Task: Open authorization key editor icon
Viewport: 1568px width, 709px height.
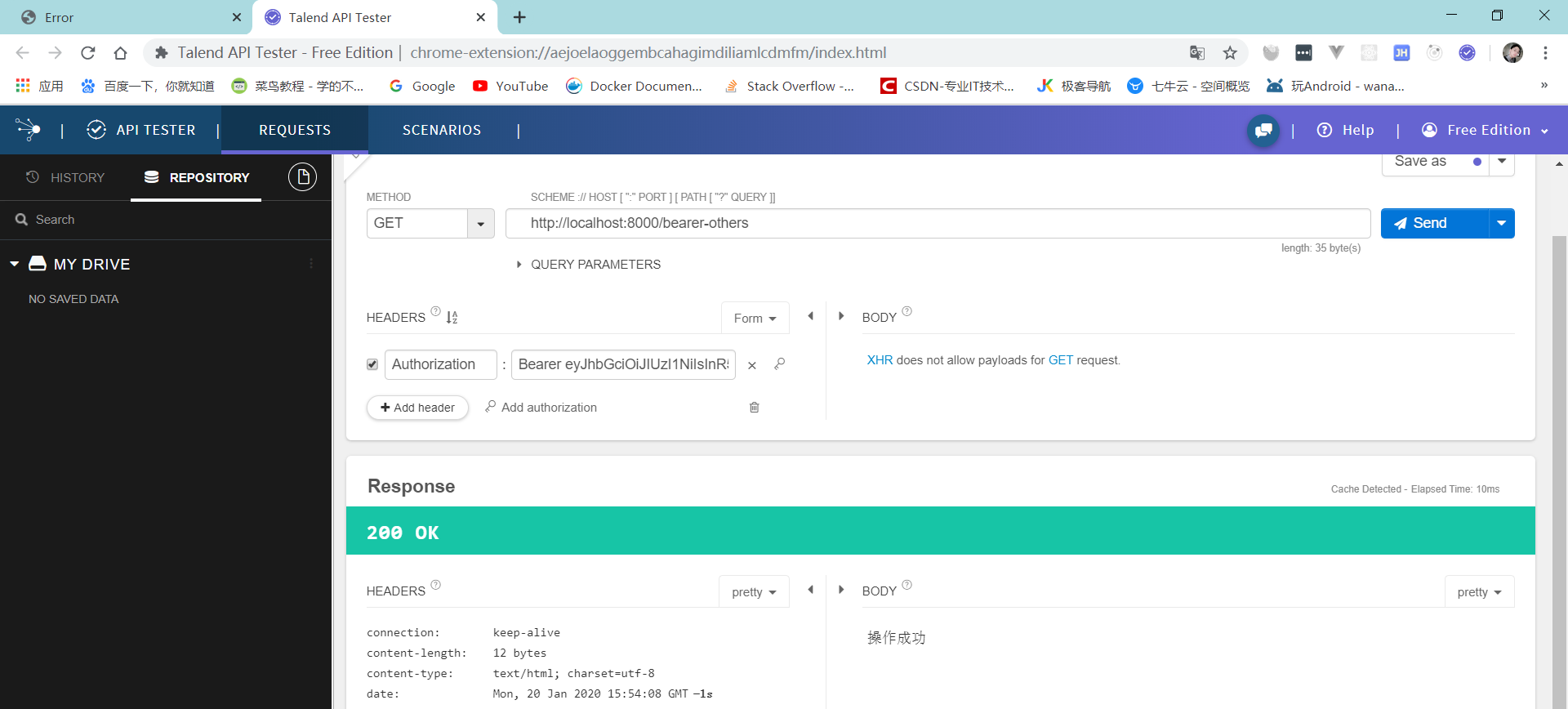Action: pyautogui.click(x=780, y=363)
